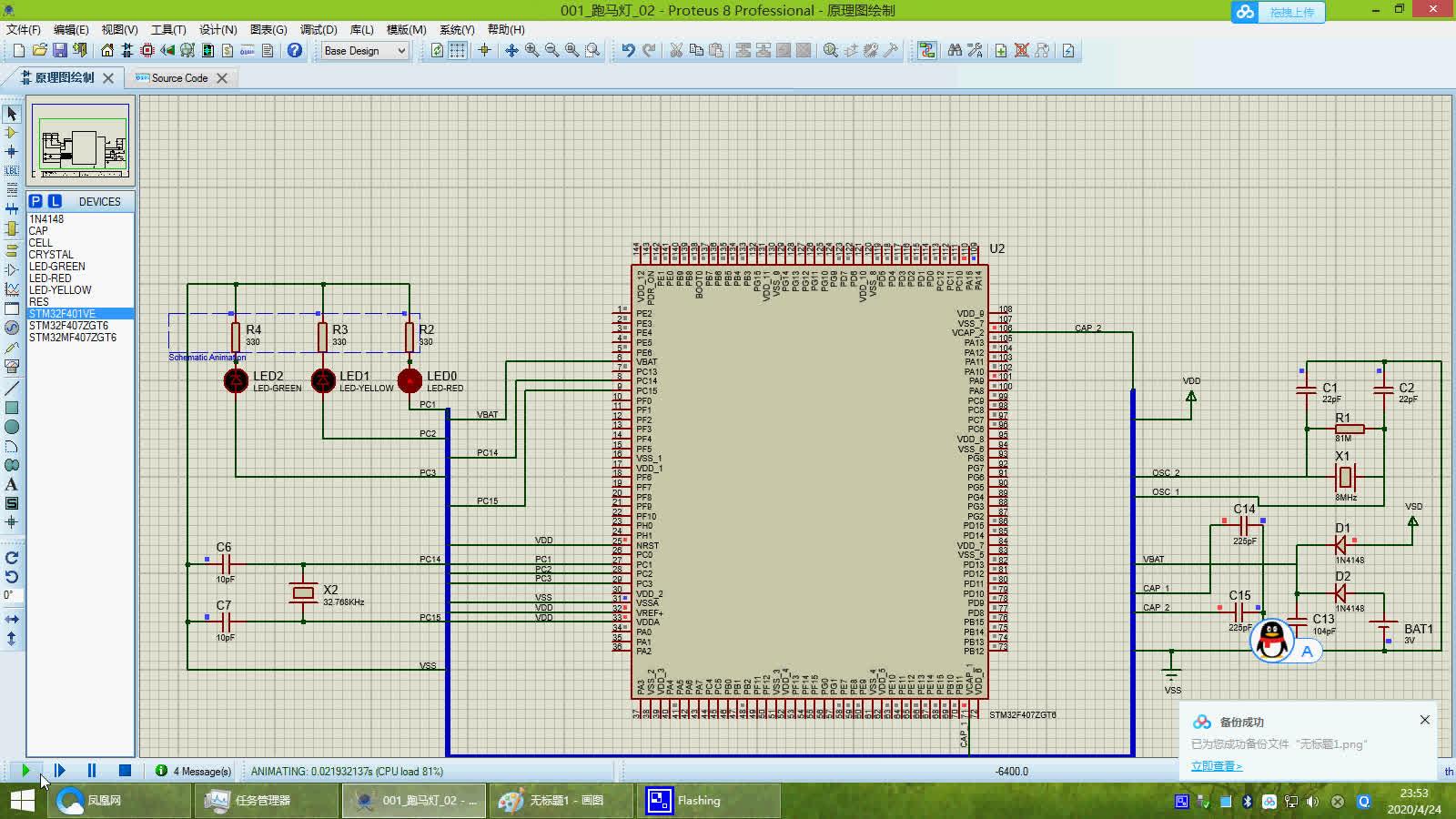Viewport: 1456px width, 819px height.
Task: Select the Wire Label (LBL) tool
Action: coord(11,171)
